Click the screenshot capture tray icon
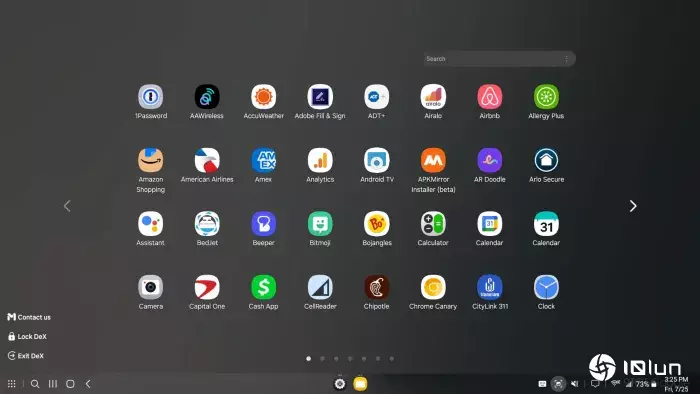Viewport: 700px width, 394px height. [558, 384]
